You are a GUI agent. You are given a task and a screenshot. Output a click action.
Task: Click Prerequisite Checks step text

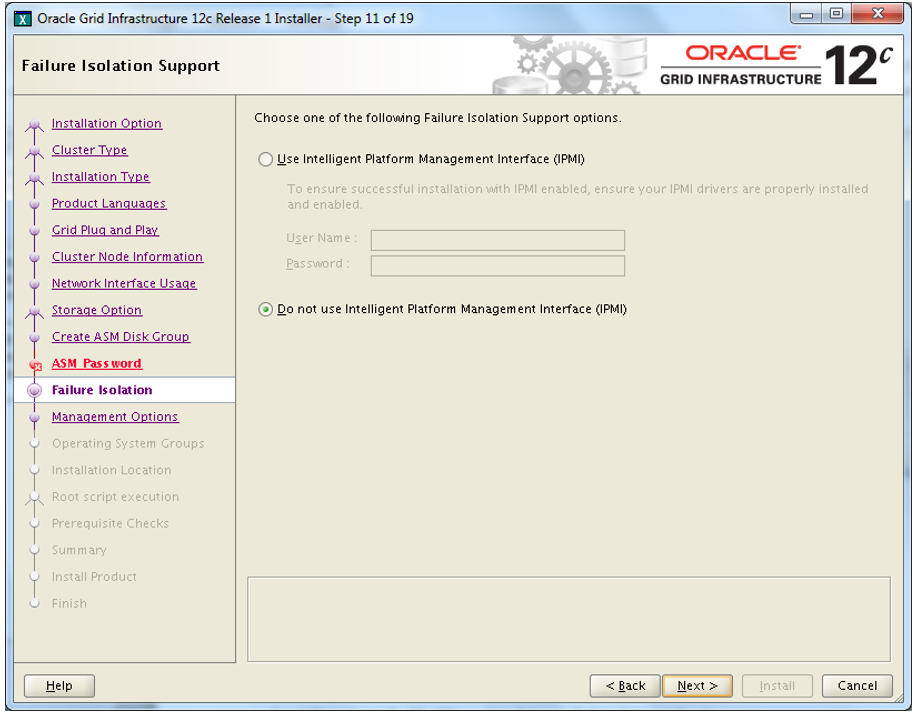[110, 523]
